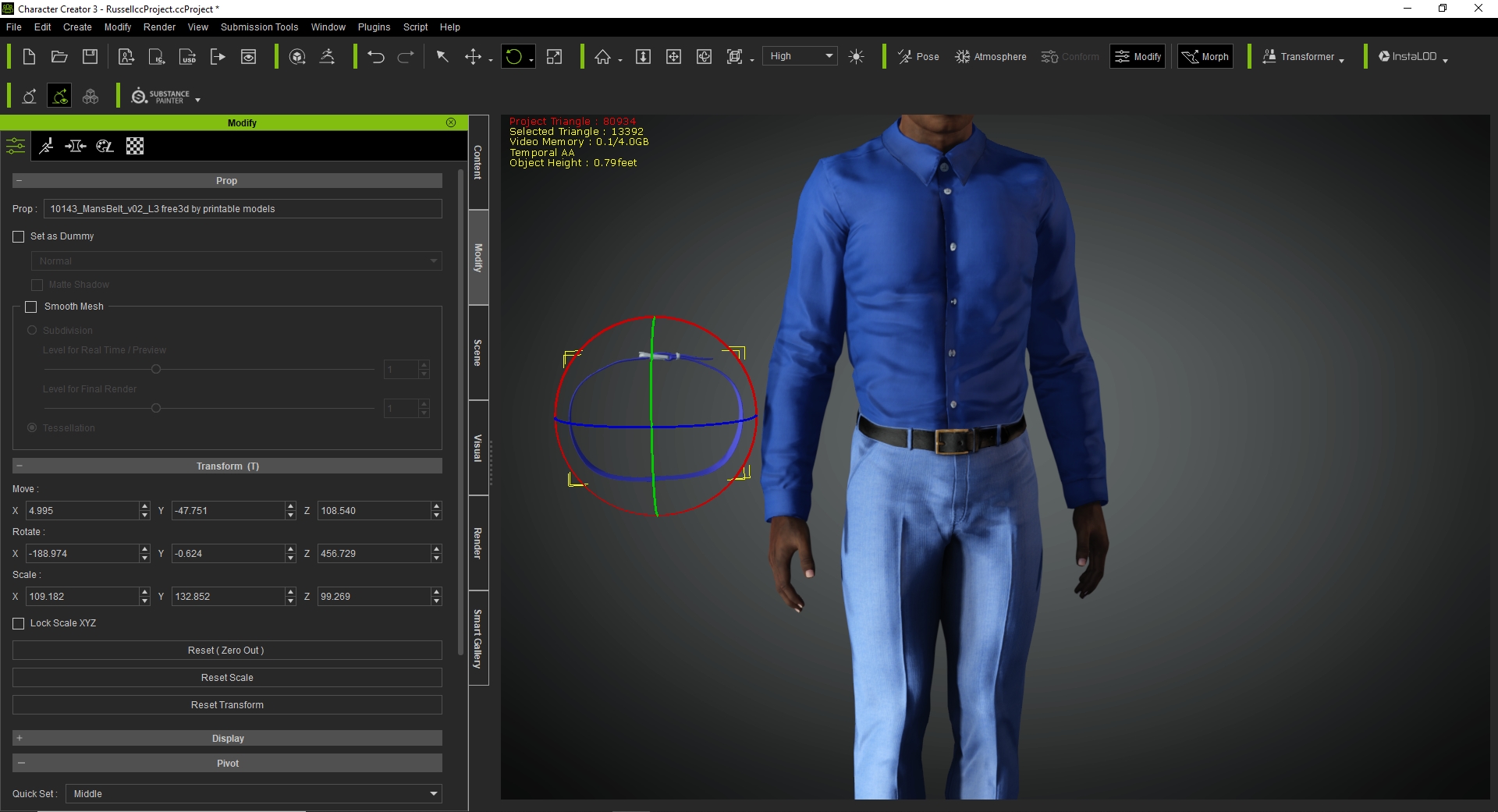Click the camera zoom vertical-arrow icon
This screenshot has height=812, width=1498.
pyautogui.click(x=643, y=57)
